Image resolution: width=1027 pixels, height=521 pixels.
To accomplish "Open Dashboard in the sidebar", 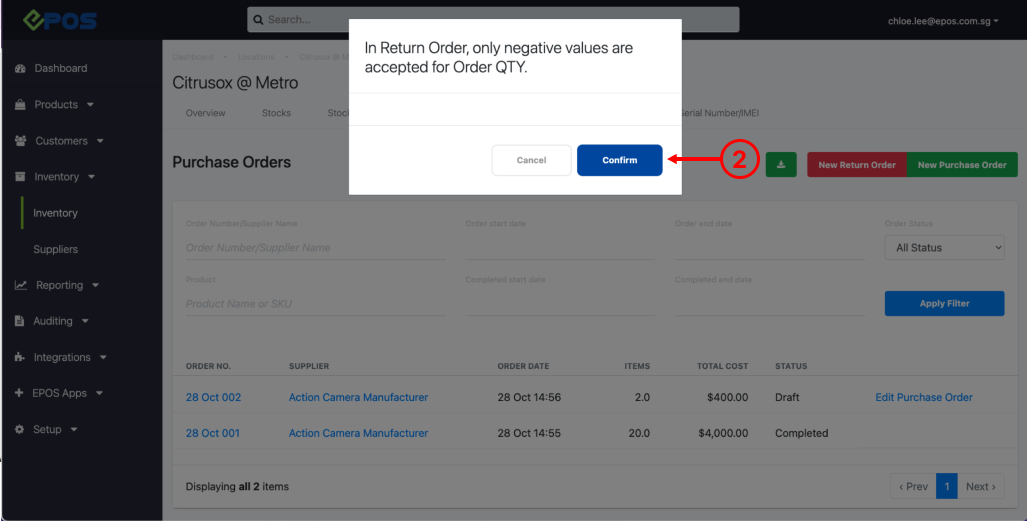I will coord(61,68).
